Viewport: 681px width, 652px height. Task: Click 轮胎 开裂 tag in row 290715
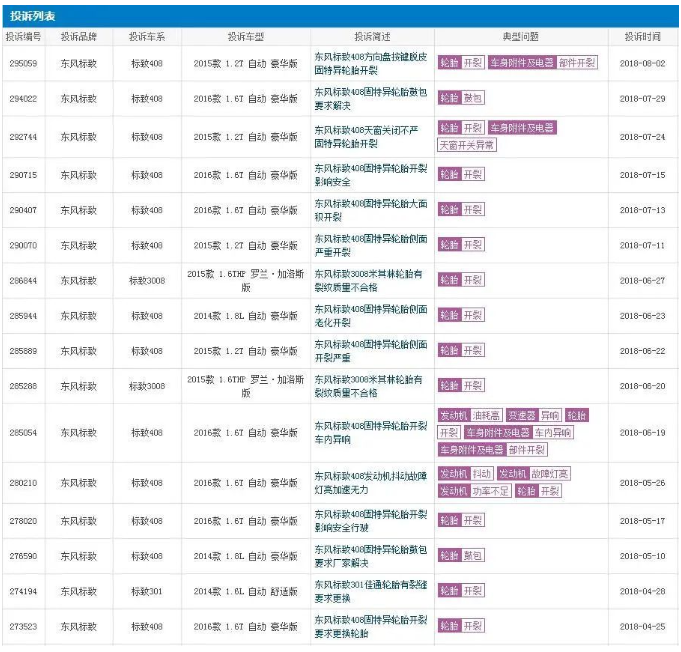[461, 175]
